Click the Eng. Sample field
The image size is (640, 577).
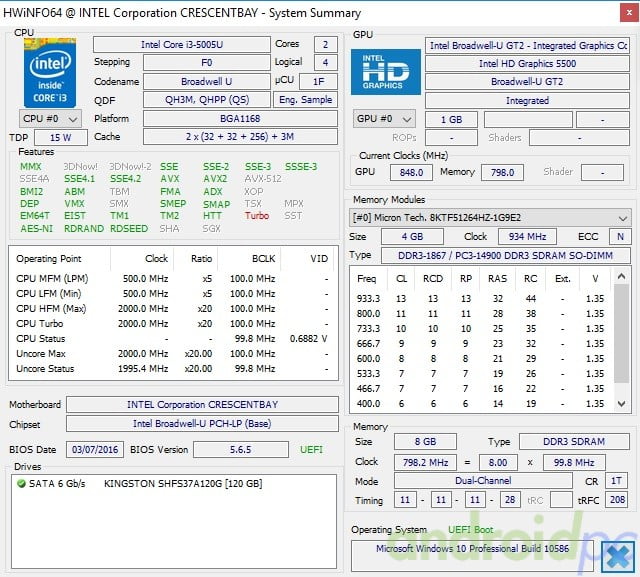click(x=305, y=100)
